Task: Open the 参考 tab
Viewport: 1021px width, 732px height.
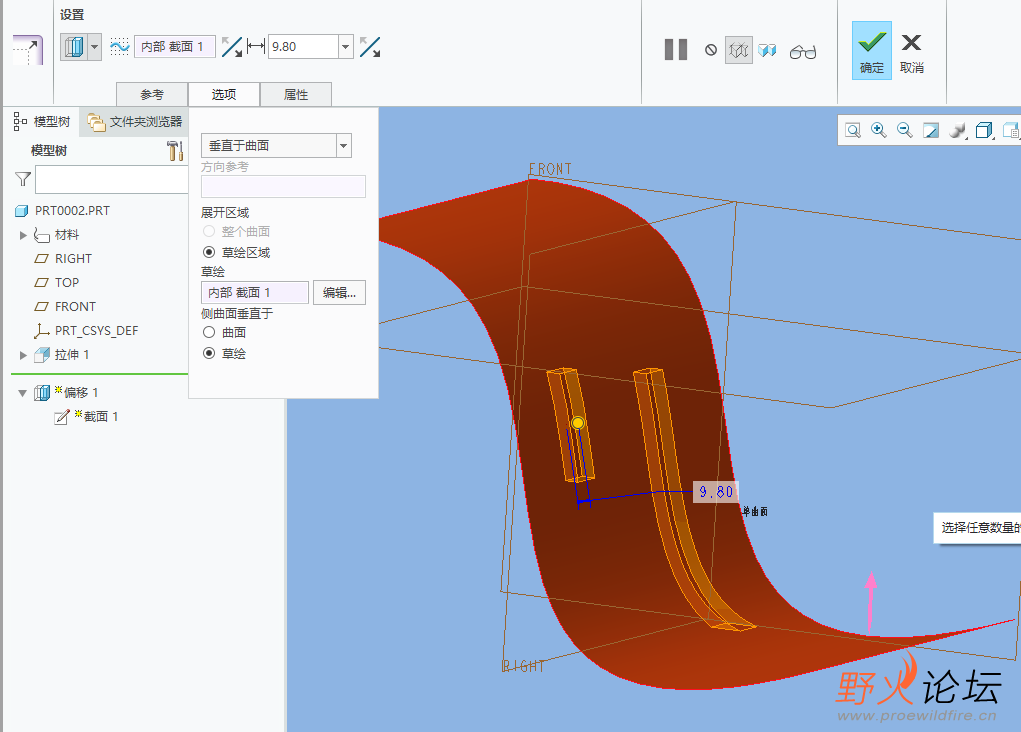Action: [152, 95]
